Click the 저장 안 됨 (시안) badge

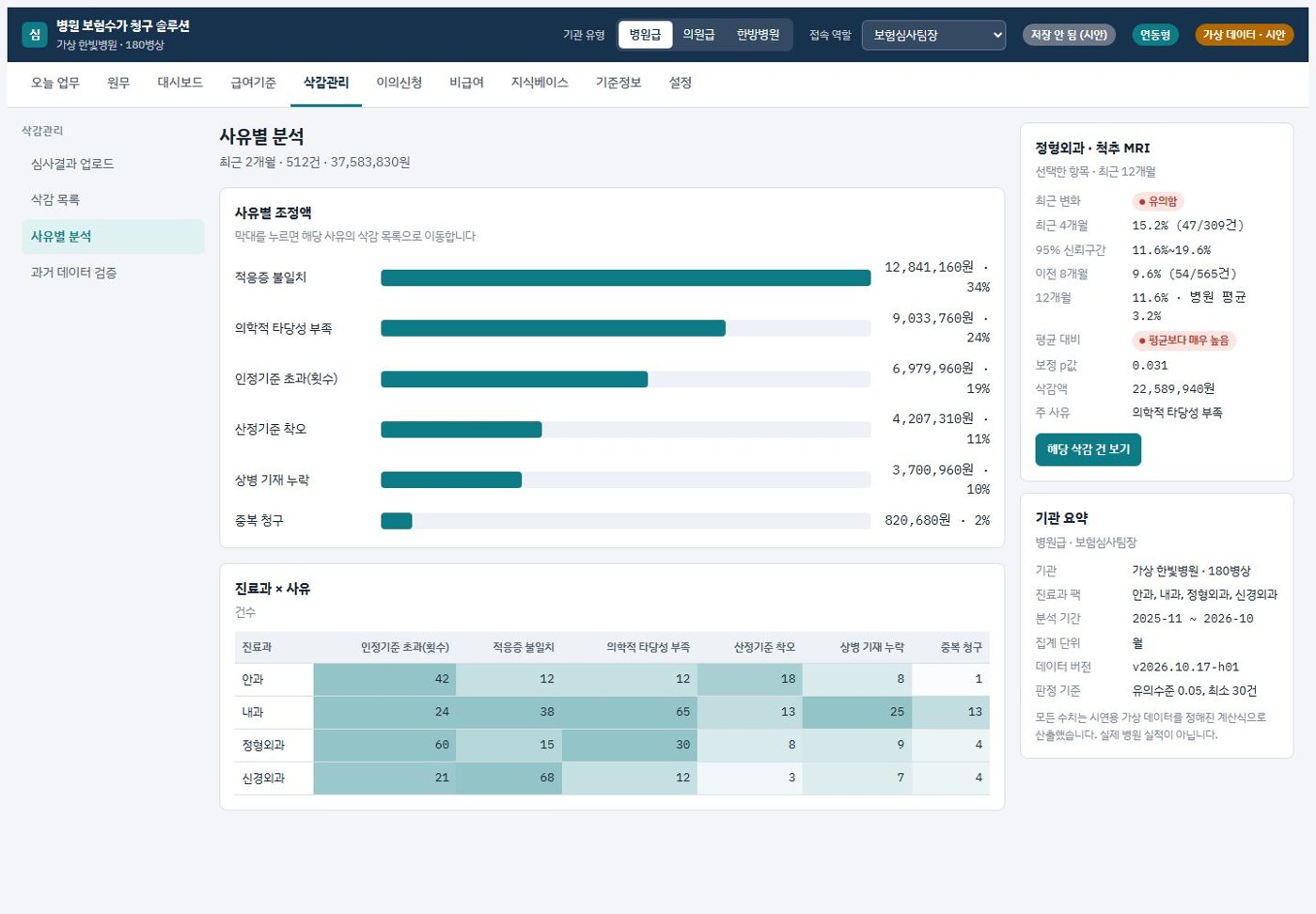pyautogui.click(x=1069, y=35)
